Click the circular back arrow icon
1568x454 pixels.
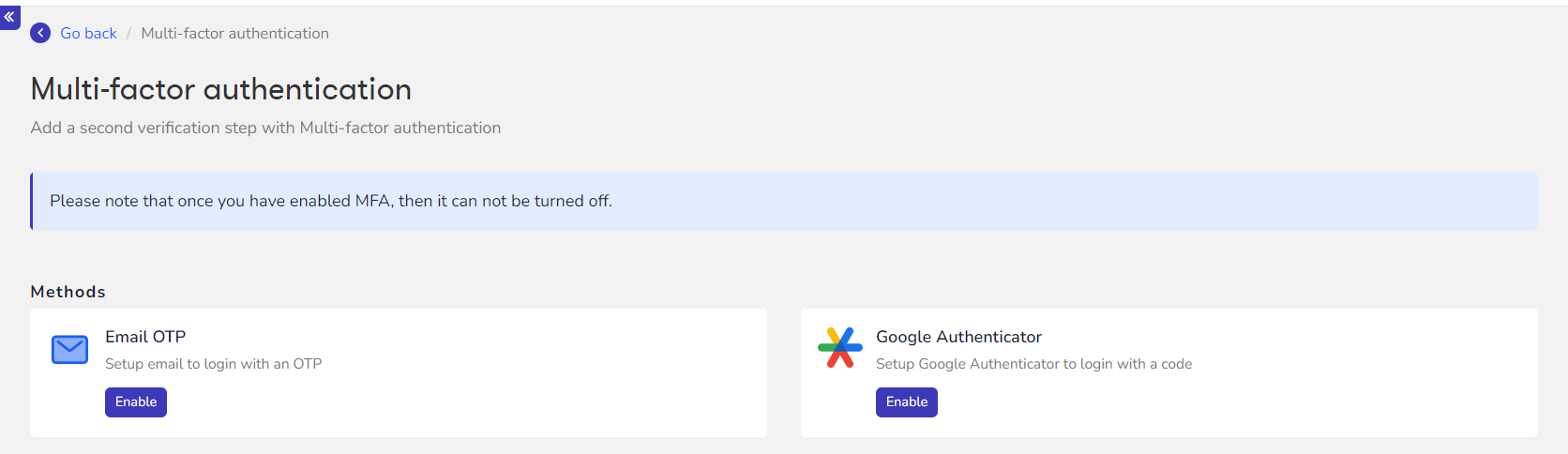click(x=40, y=33)
